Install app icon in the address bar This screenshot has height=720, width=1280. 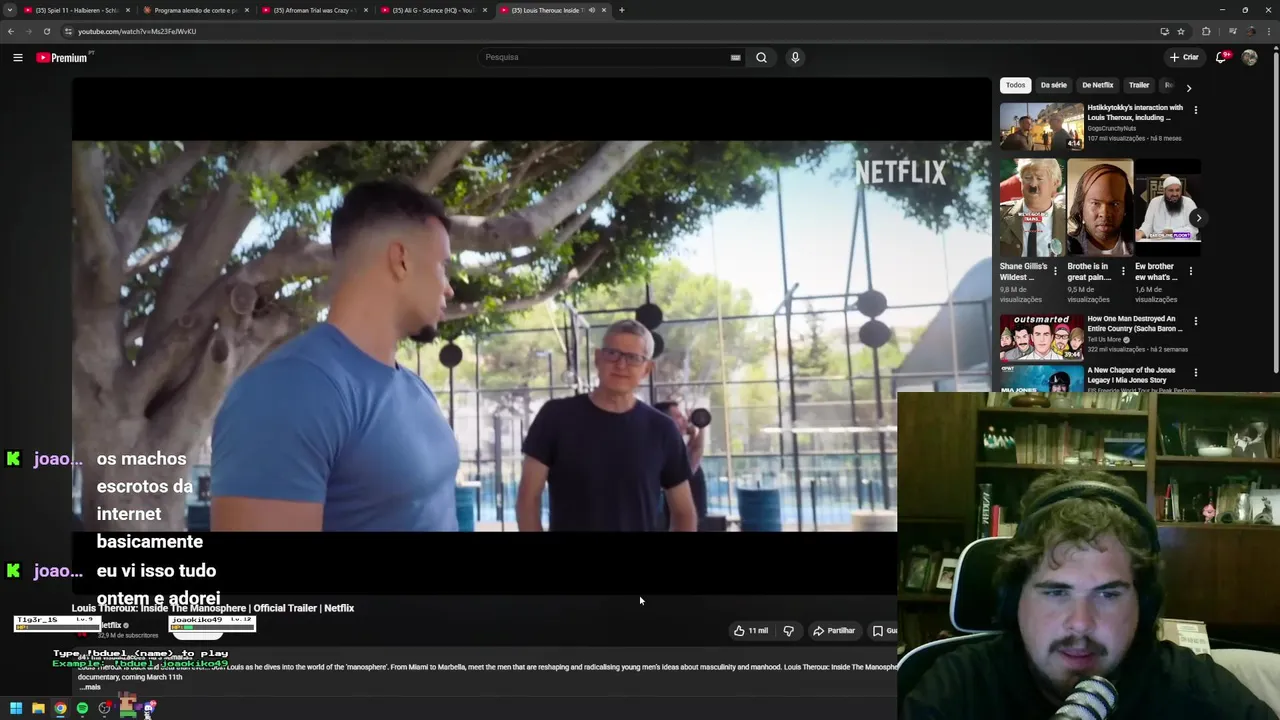(1164, 31)
